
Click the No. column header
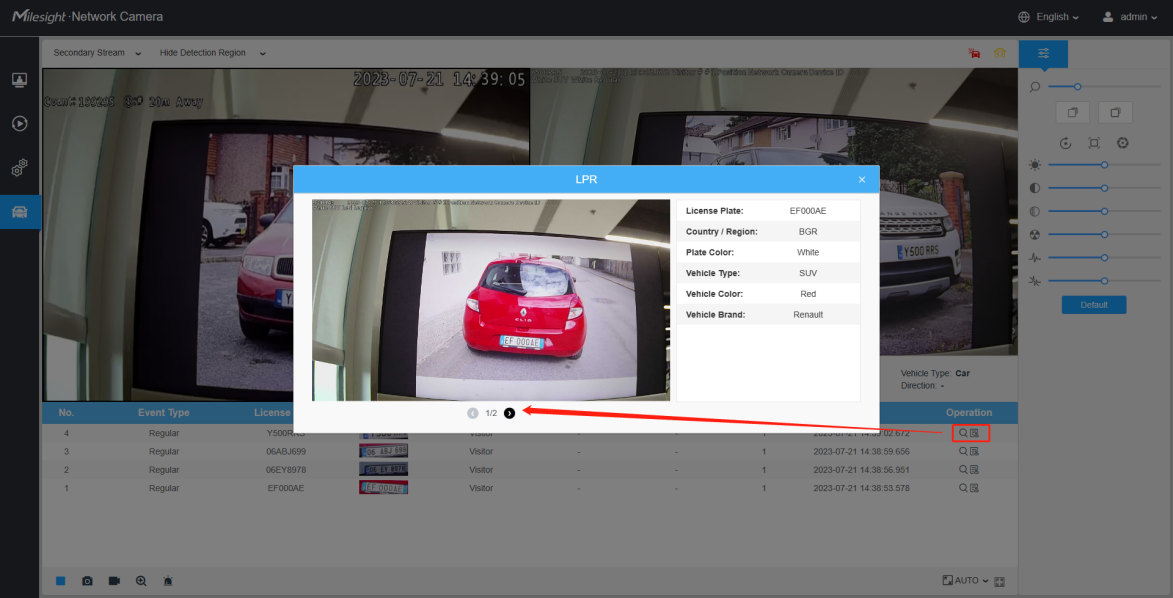pyautogui.click(x=67, y=412)
